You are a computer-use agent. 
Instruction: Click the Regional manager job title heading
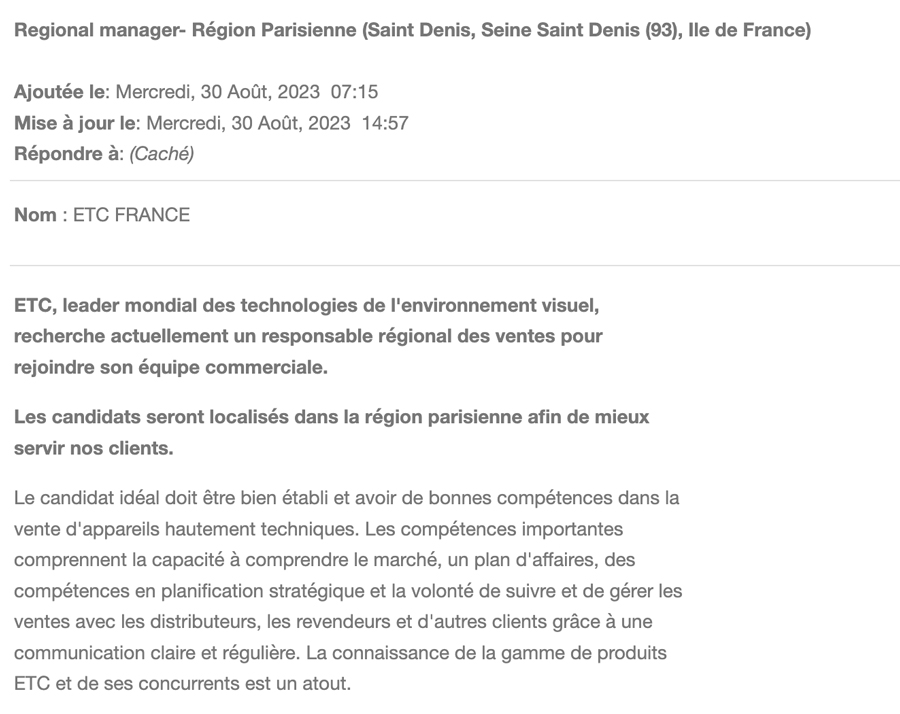click(x=412, y=30)
